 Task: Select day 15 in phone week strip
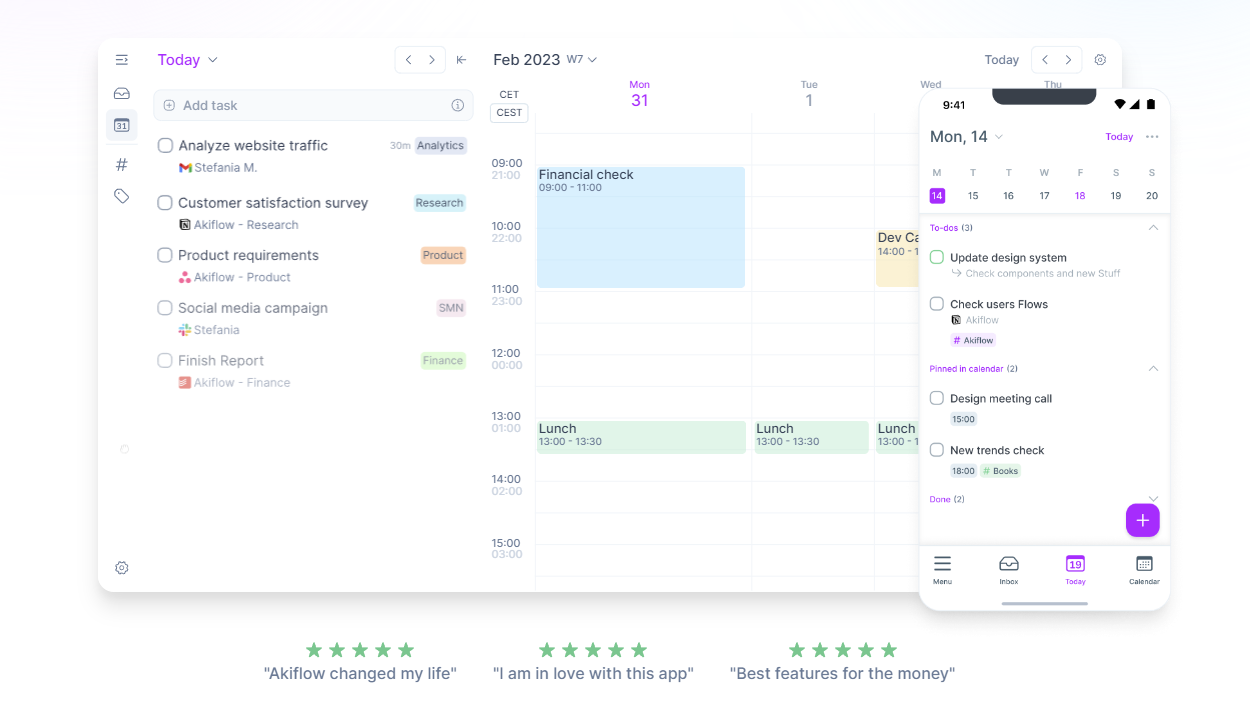973,196
